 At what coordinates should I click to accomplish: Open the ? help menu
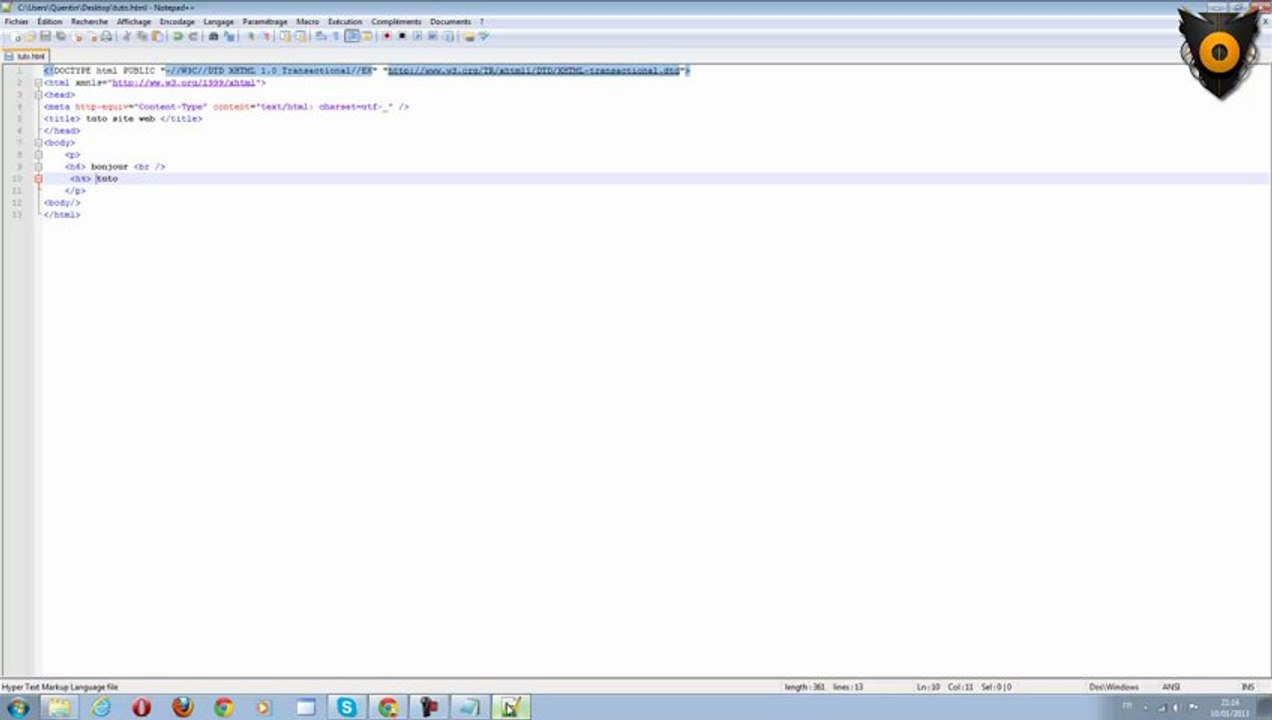click(482, 21)
